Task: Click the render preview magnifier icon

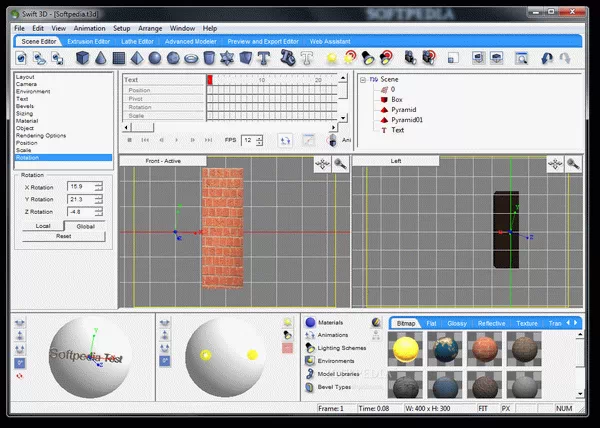Action: coord(521,58)
